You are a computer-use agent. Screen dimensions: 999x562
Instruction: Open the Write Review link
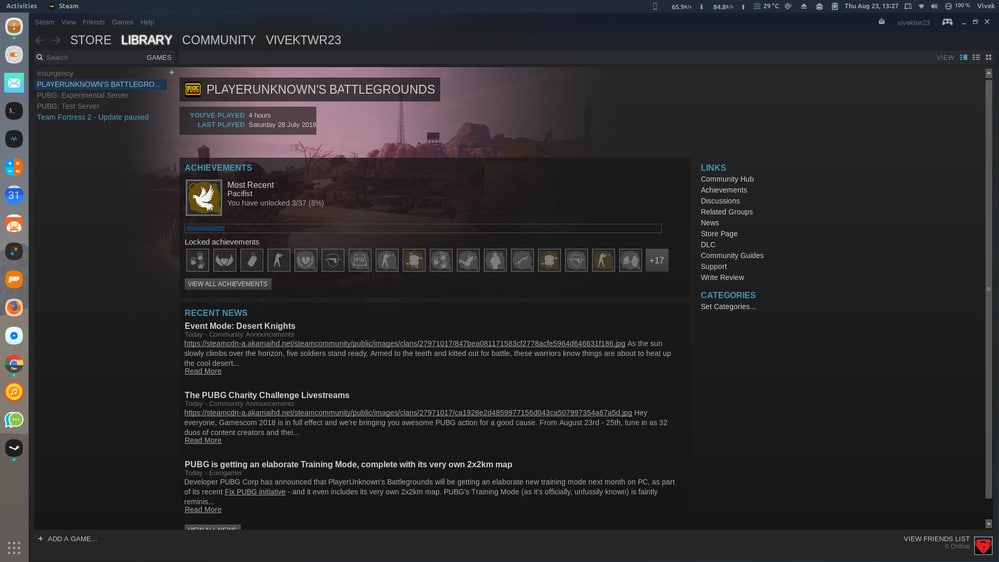(x=722, y=277)
